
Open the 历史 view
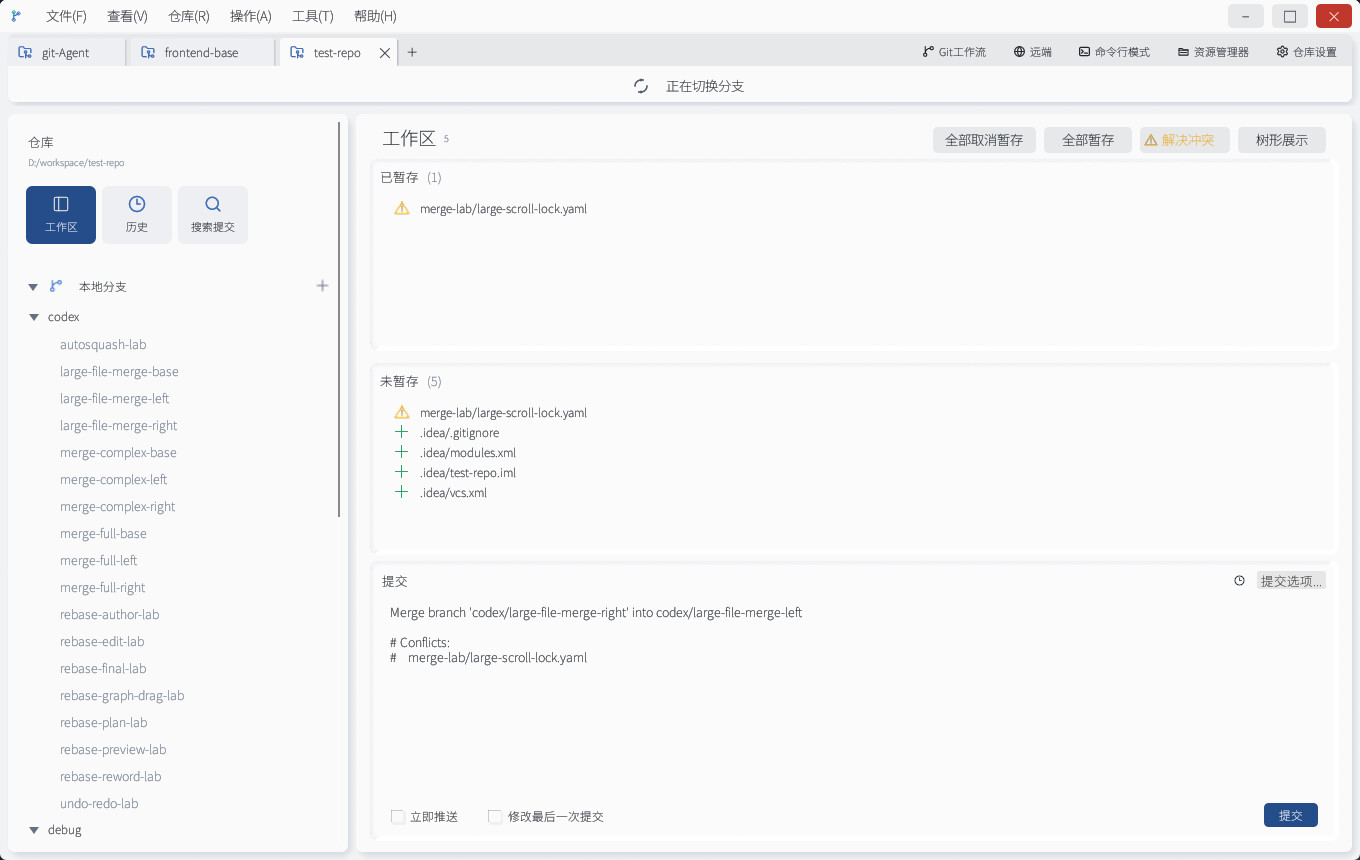137,215
